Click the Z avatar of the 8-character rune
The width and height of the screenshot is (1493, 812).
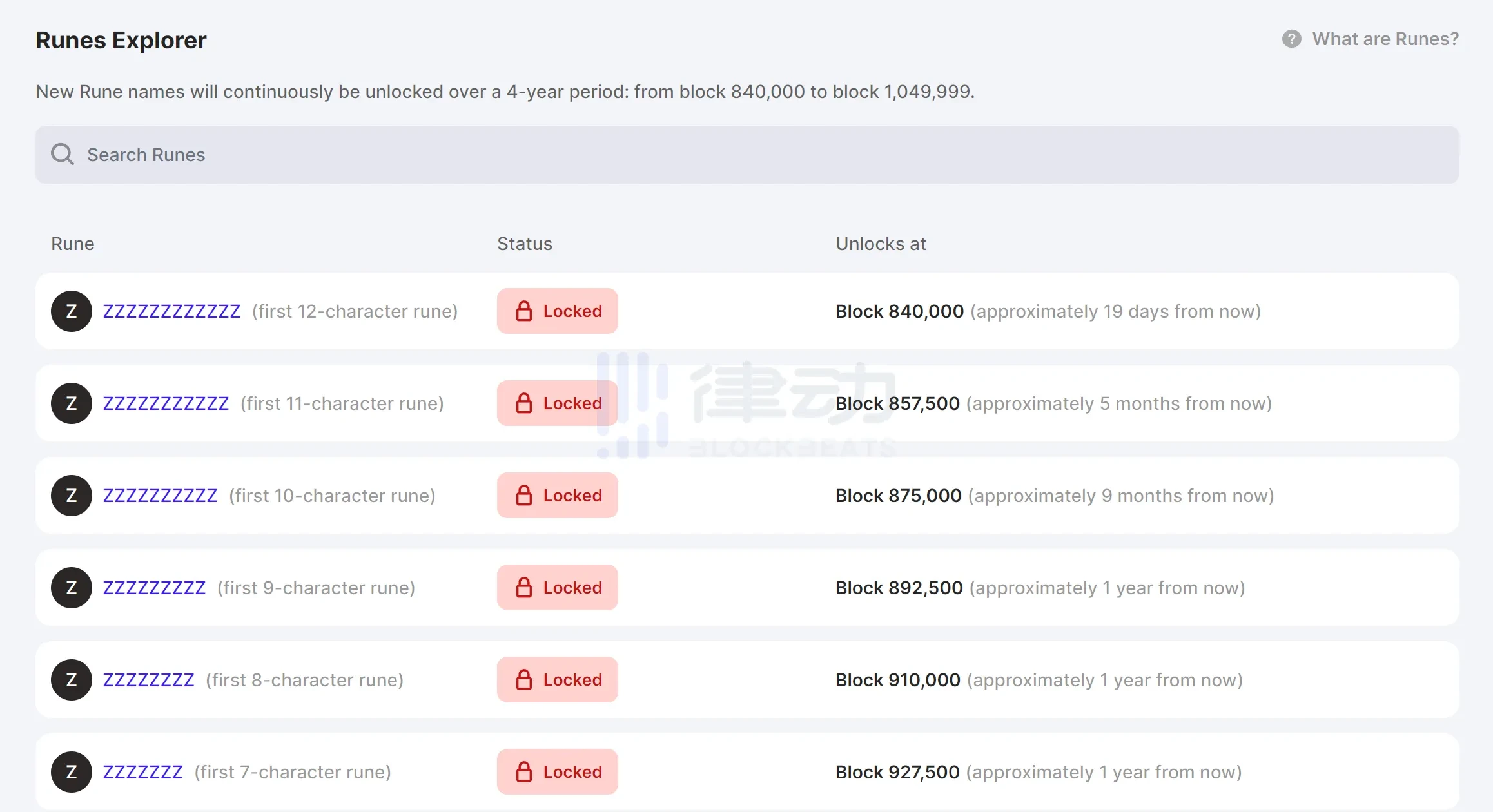pyautogui.click(x=72, y=680)
